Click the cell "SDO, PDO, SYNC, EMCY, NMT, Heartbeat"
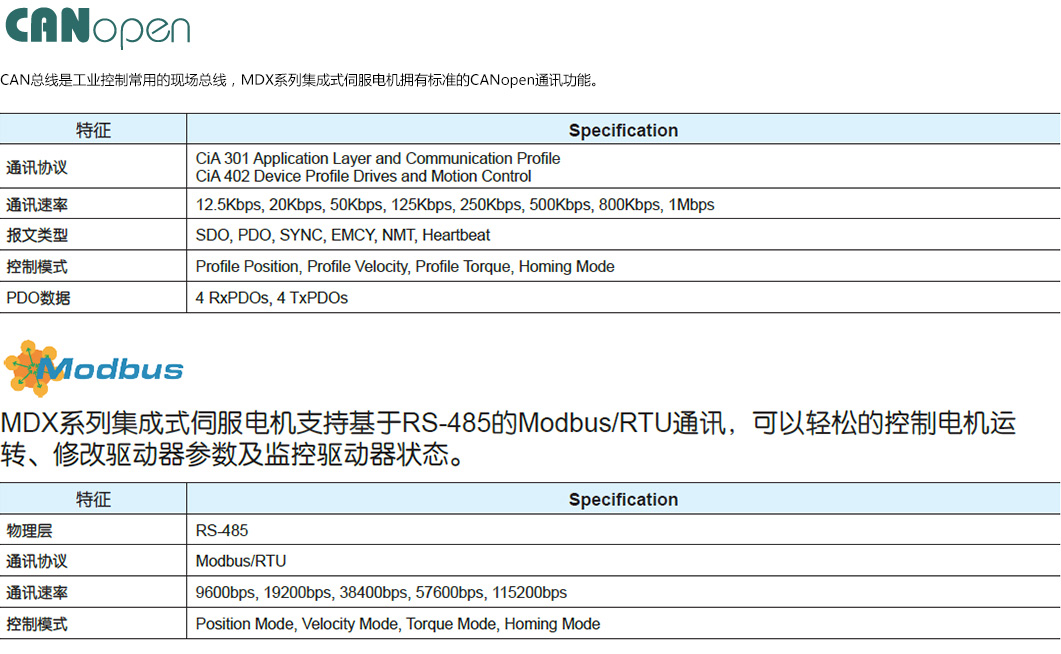 pyautogui.click(x=342, y=235)
